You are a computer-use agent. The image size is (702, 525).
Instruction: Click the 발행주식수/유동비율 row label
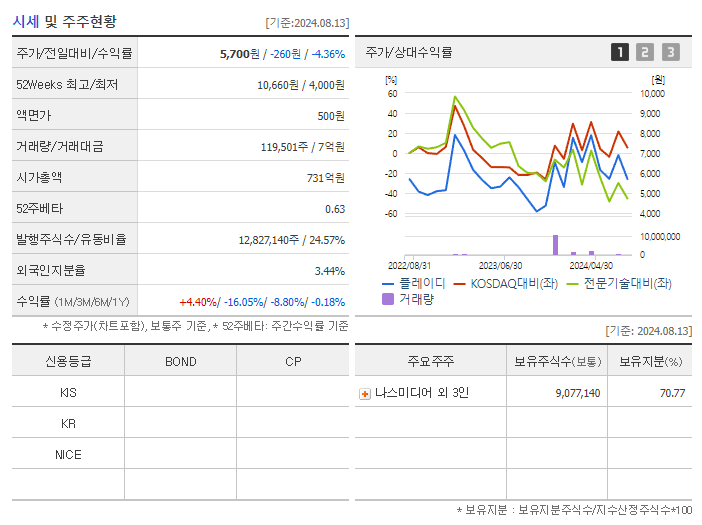click(x=71, y=239)
